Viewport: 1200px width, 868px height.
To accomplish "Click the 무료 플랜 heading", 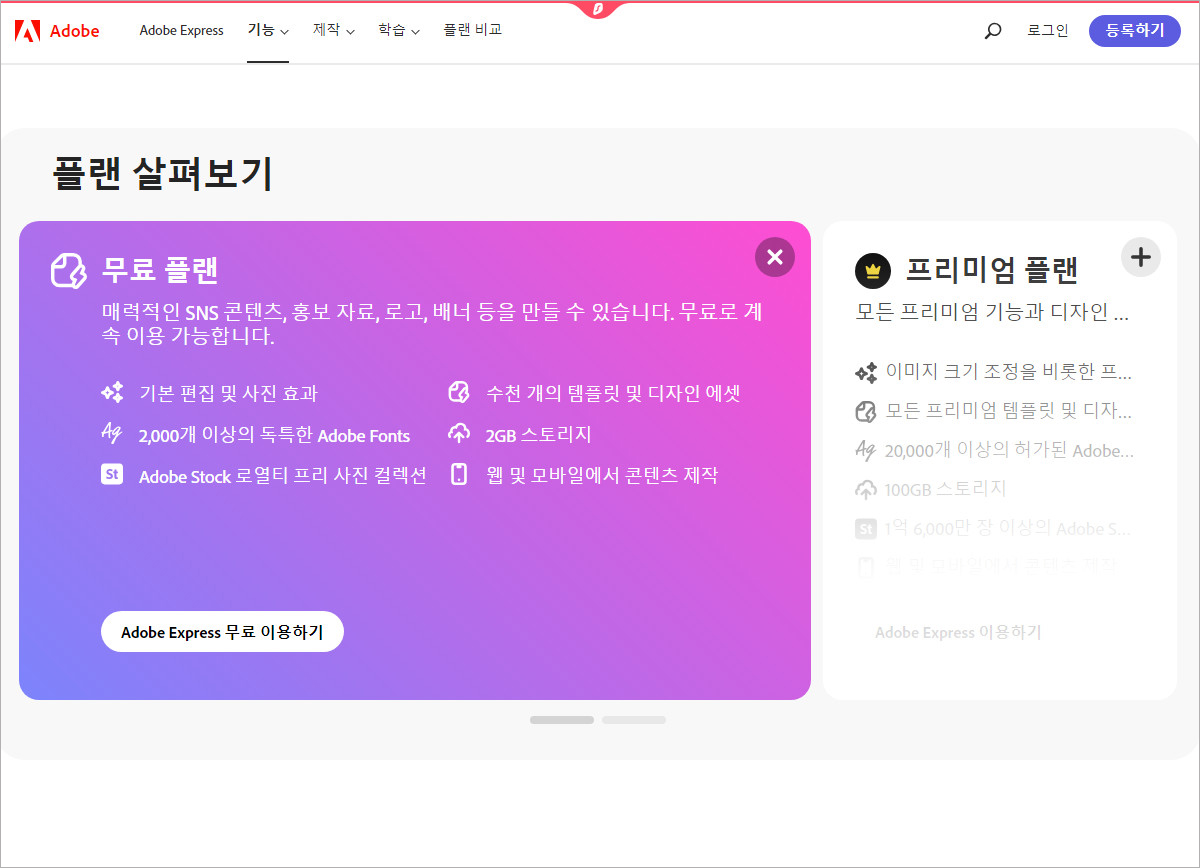I will pyautogui.click(x=160, y=270).
